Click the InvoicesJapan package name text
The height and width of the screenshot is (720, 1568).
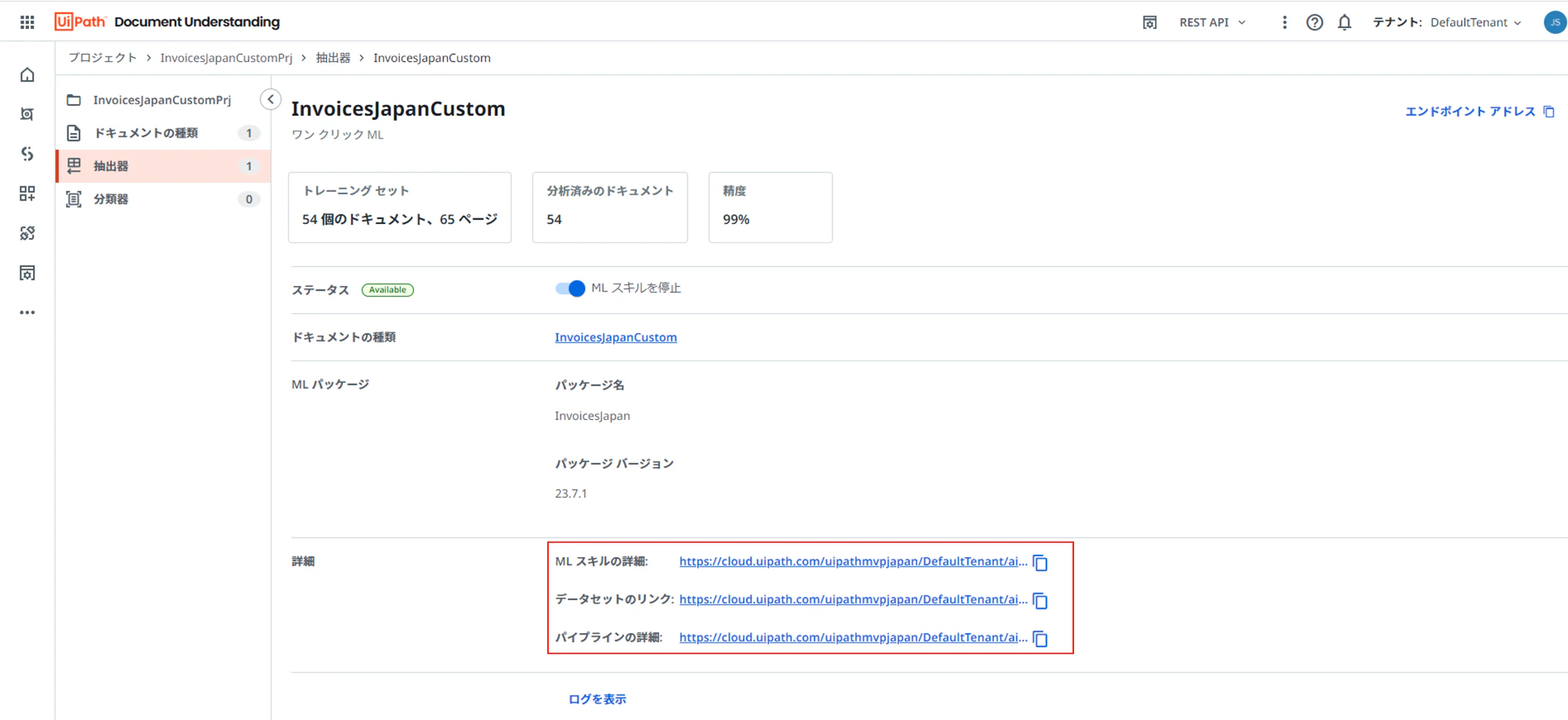tap(593, 416)
